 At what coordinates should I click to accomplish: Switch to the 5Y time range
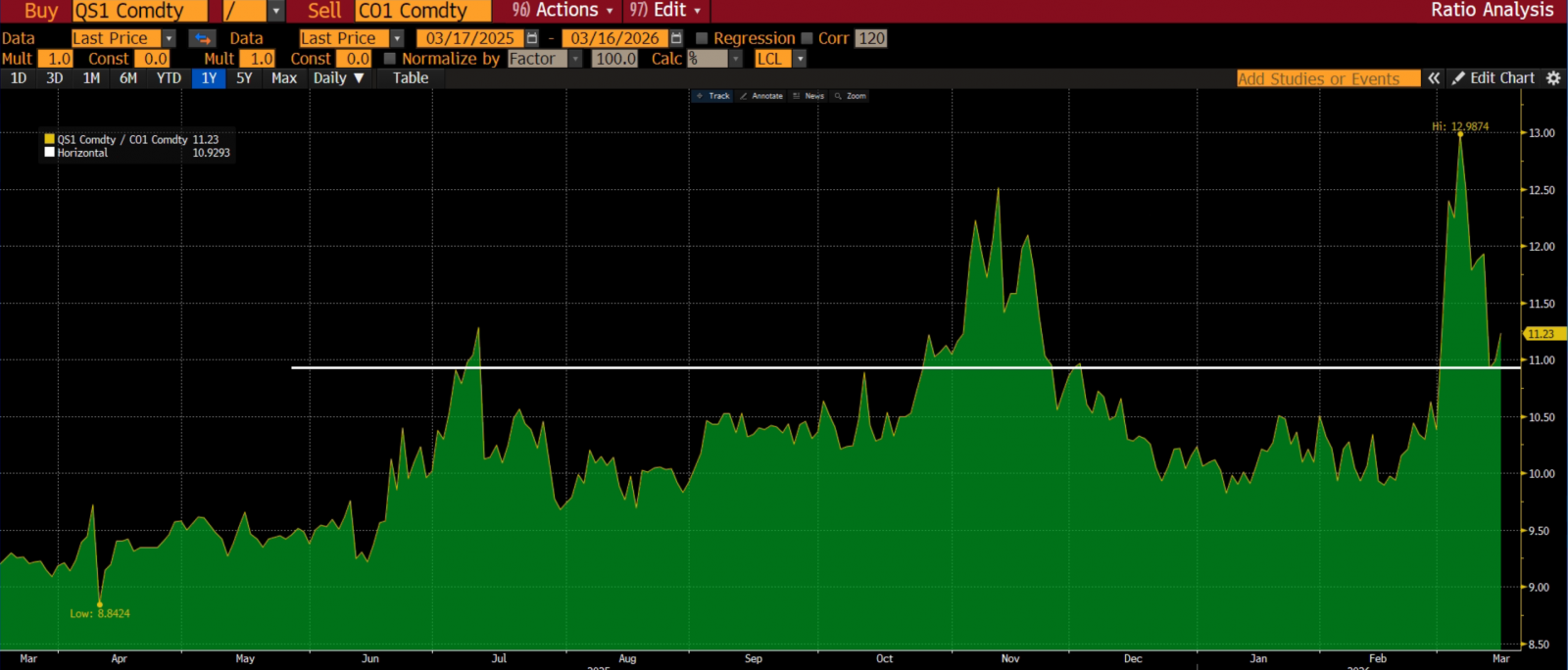[244, 78]
